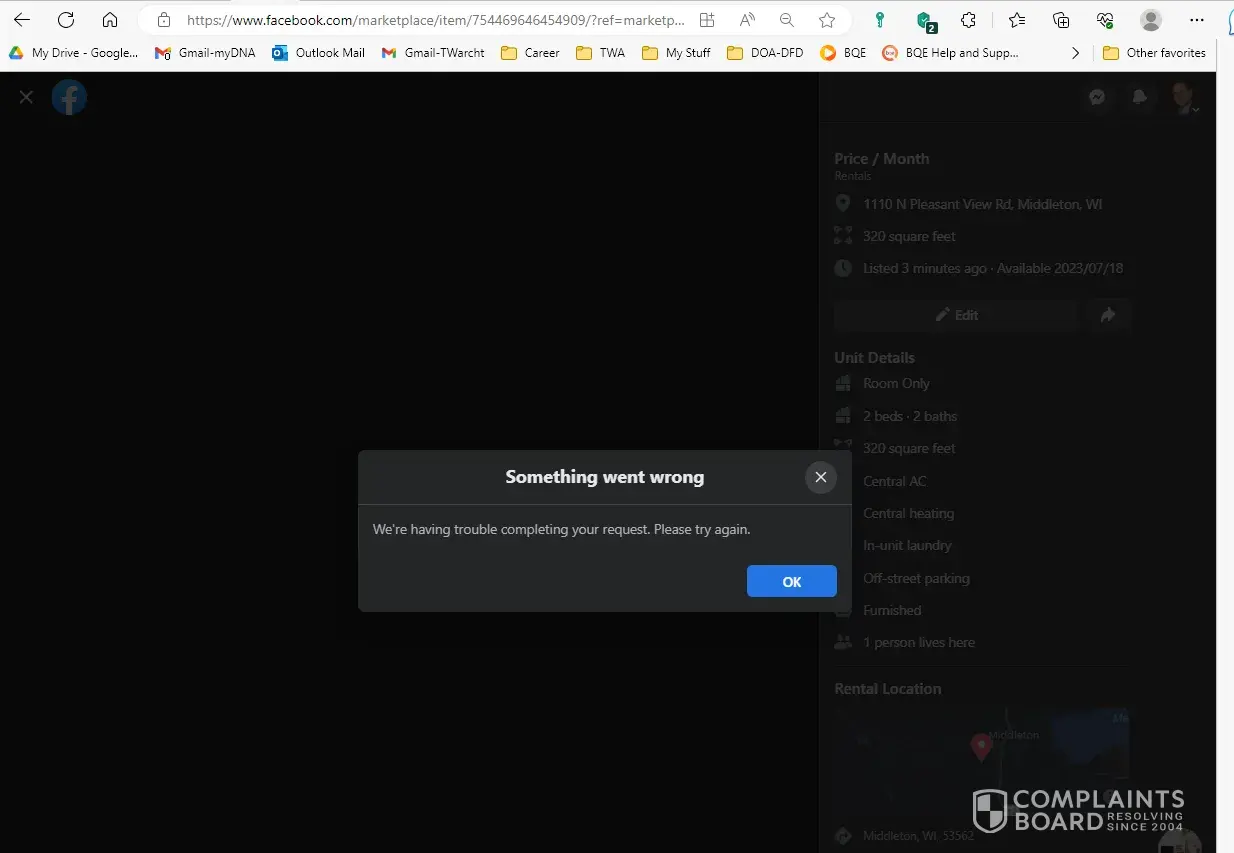Open the Facebook logo home link
This screenshot has width=1234, height=853.
click(69, 98)
